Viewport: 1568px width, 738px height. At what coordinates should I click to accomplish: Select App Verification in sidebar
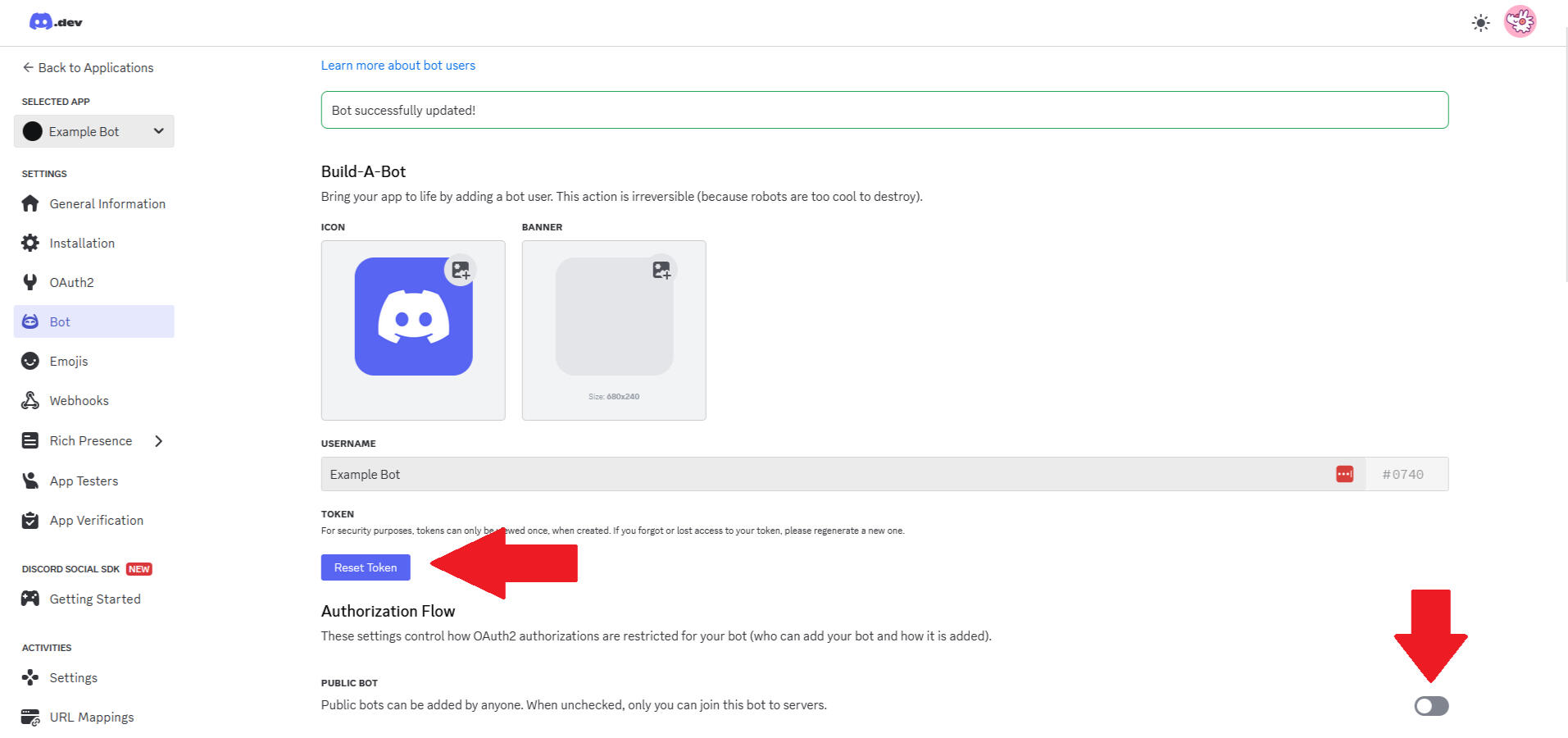point(96,521)
